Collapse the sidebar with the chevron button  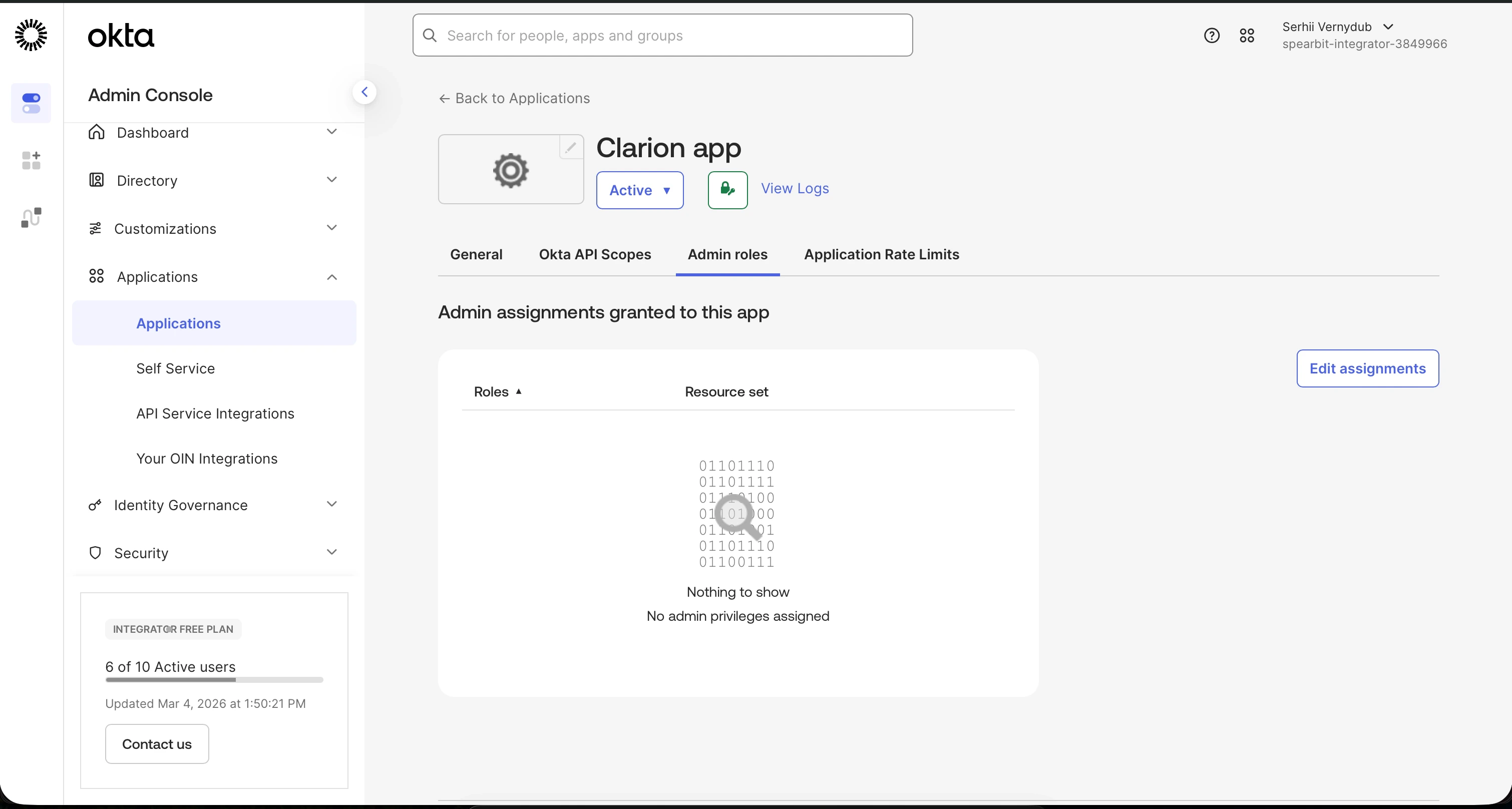point(364,92)
